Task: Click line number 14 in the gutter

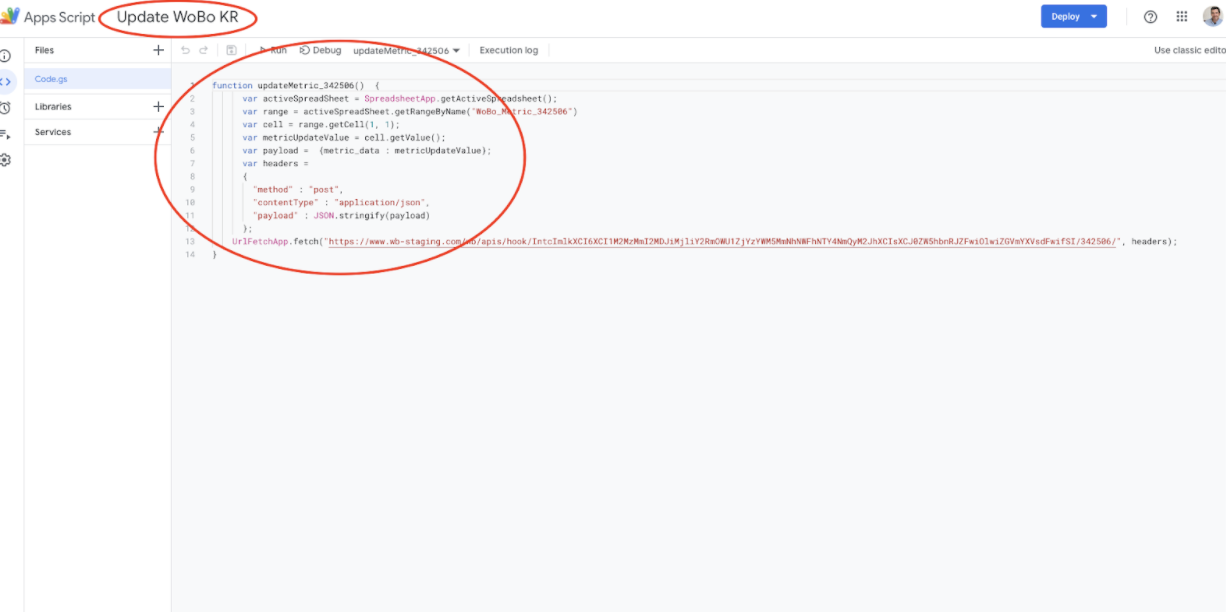Action: 190,254
